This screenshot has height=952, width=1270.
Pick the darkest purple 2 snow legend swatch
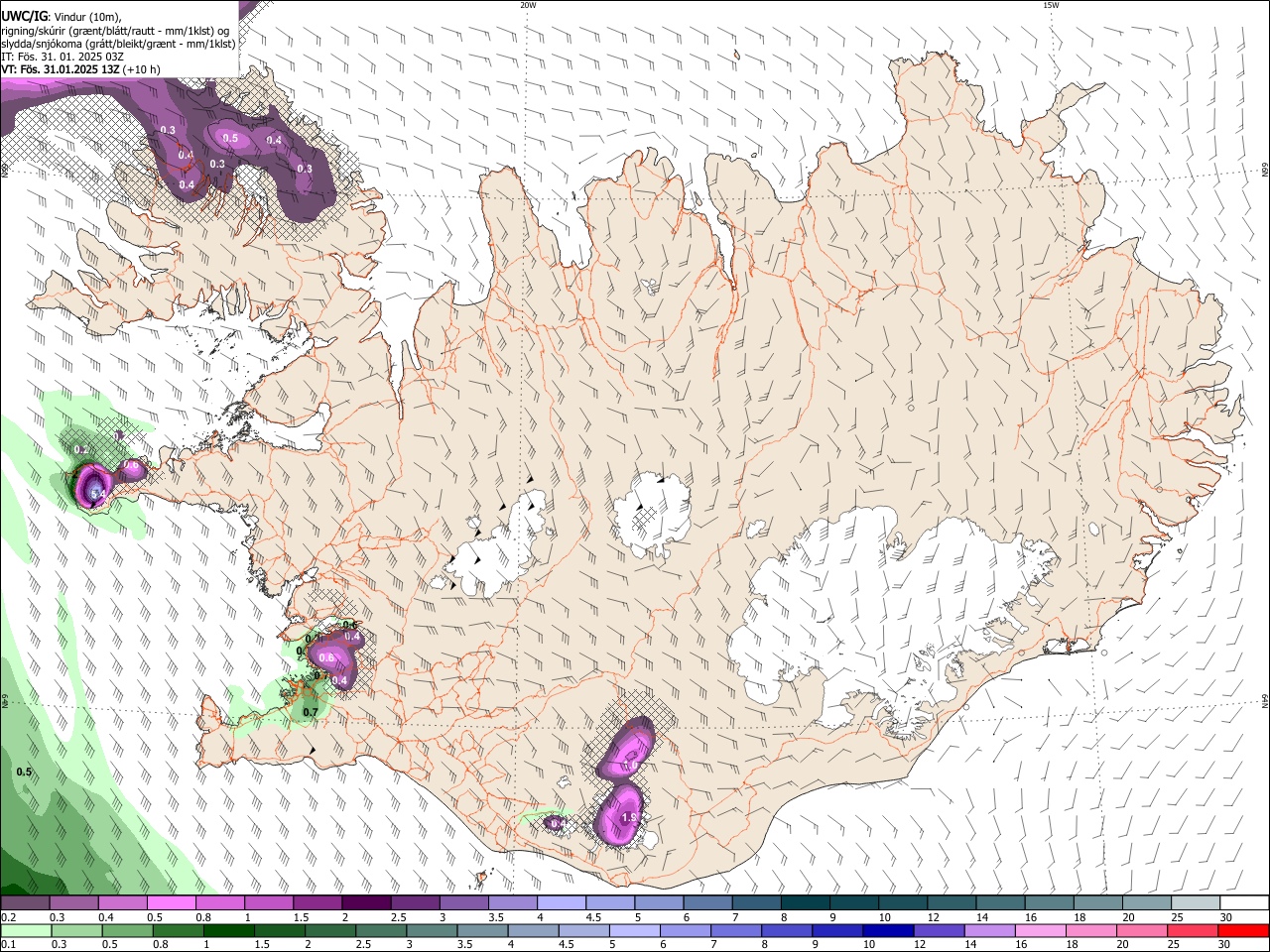tap(366, 902)
